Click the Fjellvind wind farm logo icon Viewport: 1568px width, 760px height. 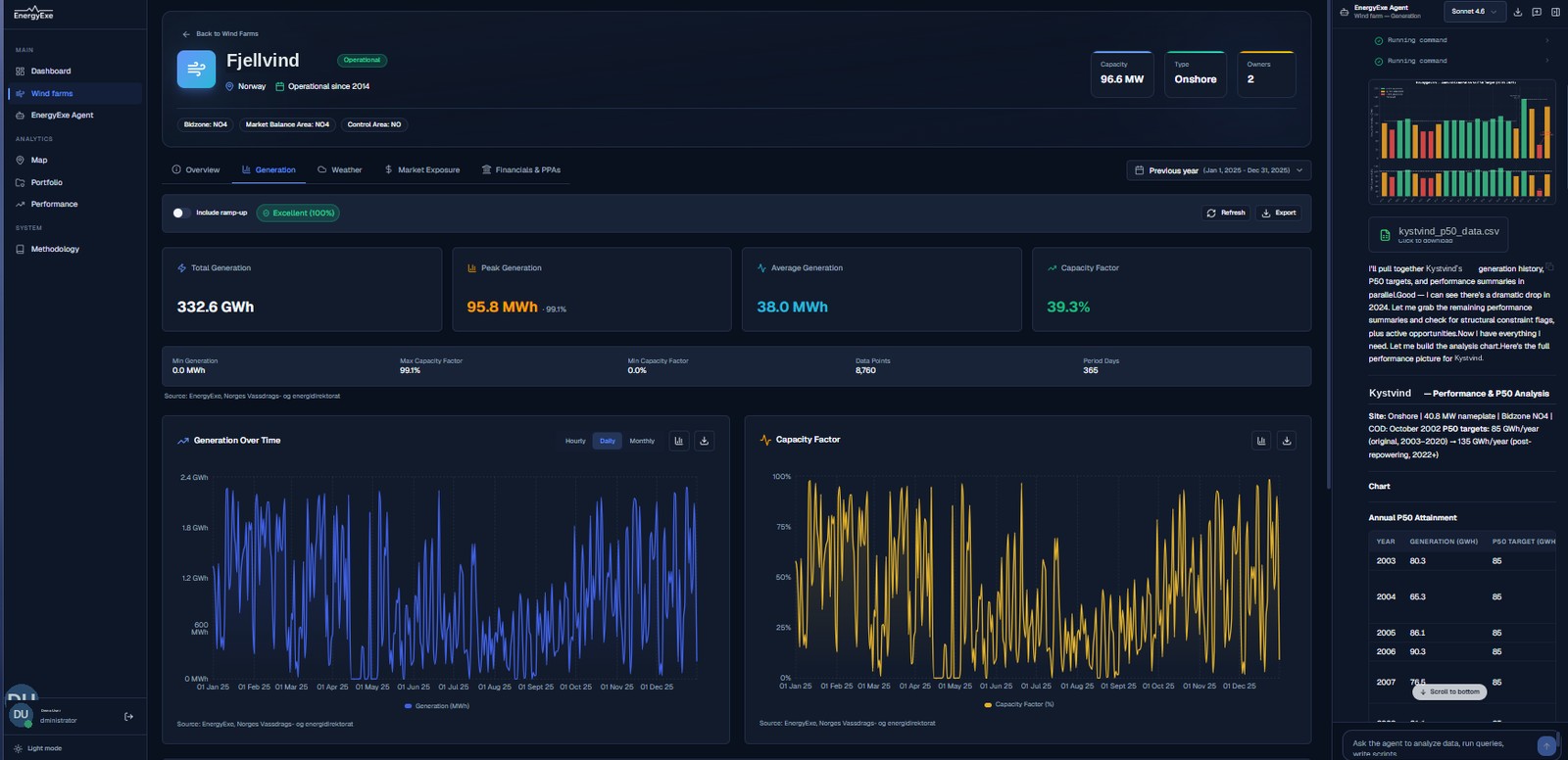[x=196, y=70]
